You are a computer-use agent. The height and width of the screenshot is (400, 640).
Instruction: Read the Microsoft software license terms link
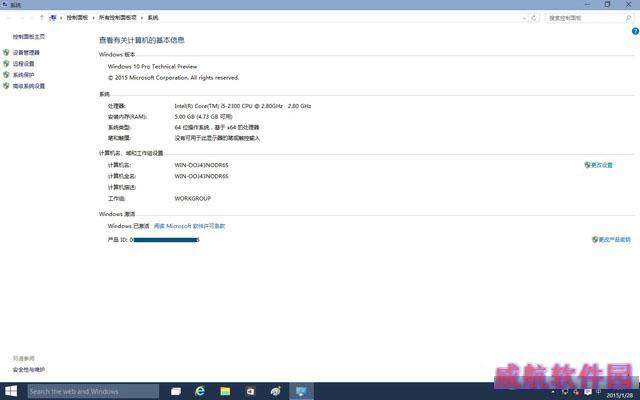189,226
